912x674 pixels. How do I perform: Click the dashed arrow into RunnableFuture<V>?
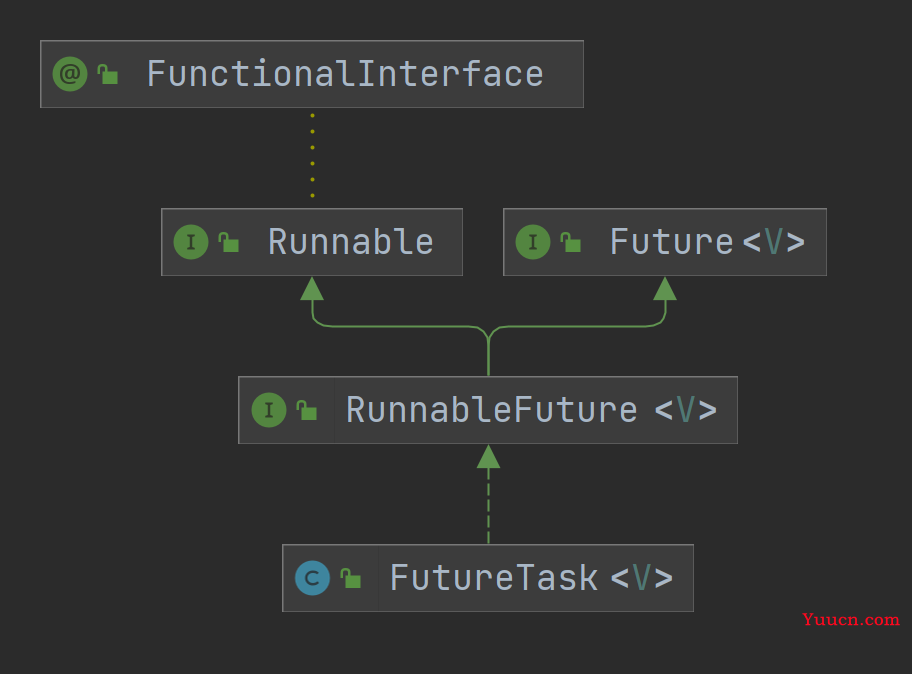(x=488, y=494)
